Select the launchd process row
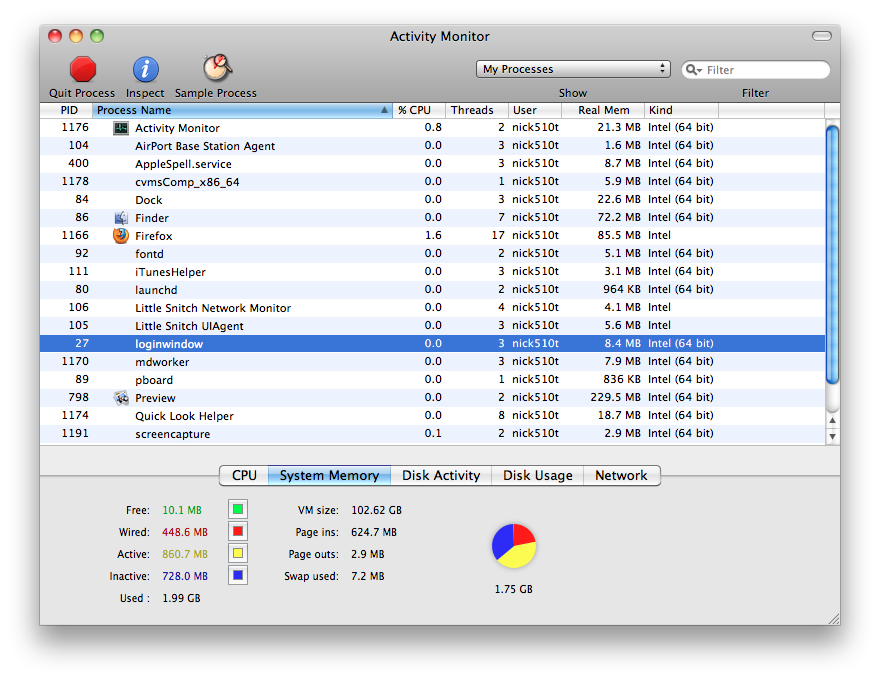 pos(432,290)
